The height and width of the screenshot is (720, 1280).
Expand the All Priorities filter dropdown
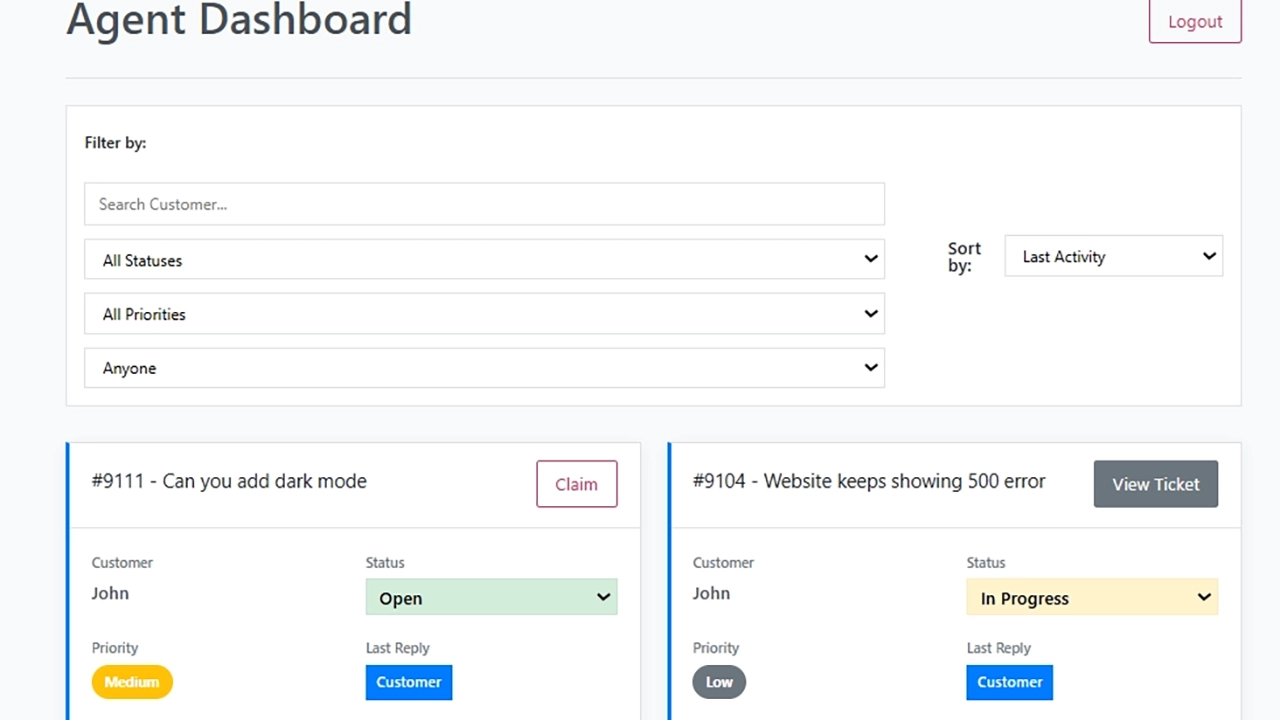484,314
